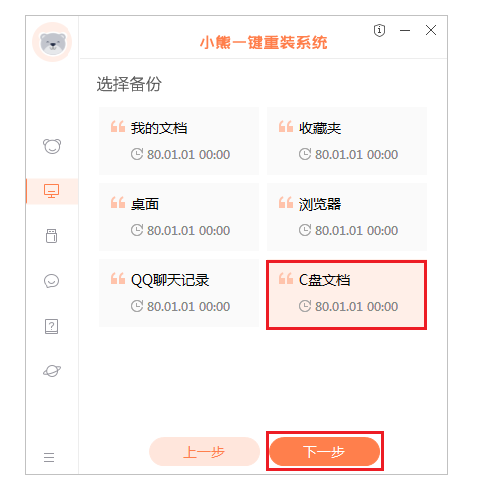Select the 浏览器 backup item

pos(347,217)
